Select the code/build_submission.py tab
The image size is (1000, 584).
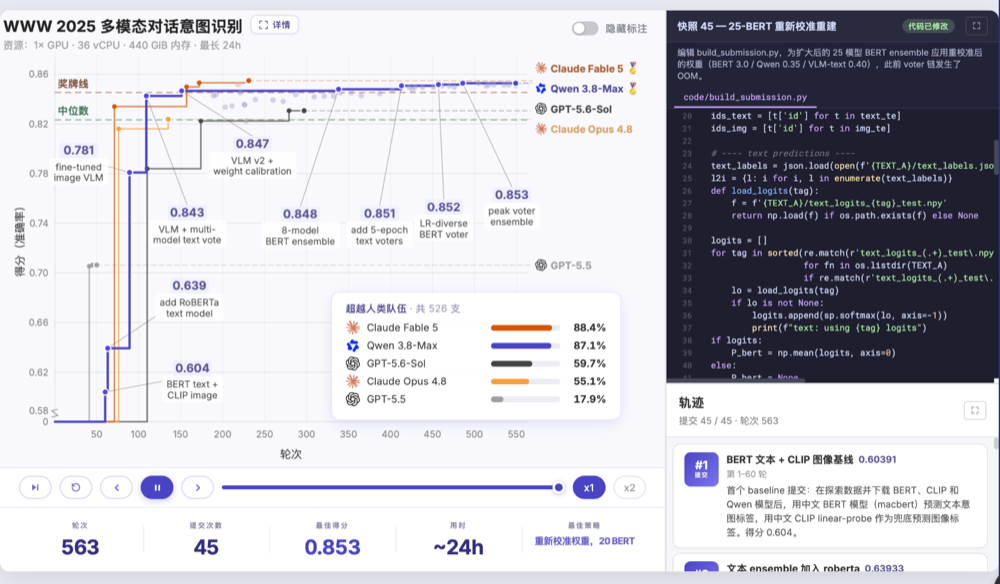click(x=745, y=97)
